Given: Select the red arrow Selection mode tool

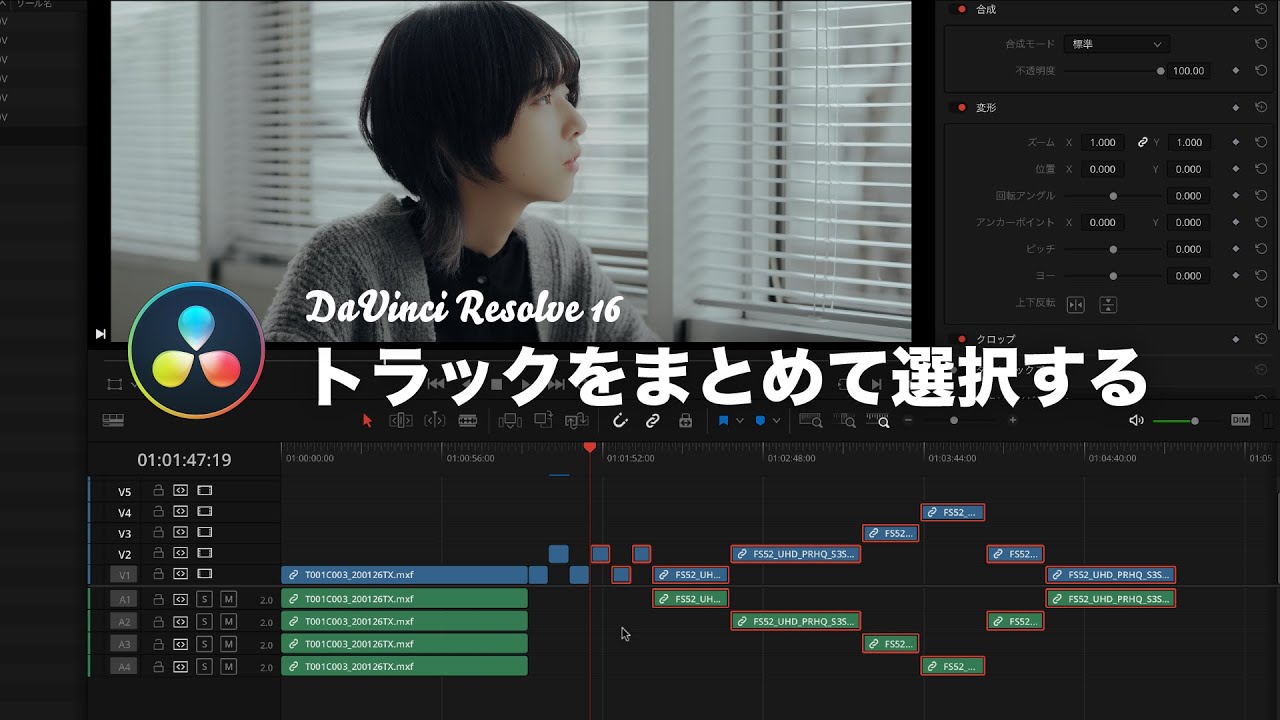Looking at the screenshot, I should click(367, 421).
